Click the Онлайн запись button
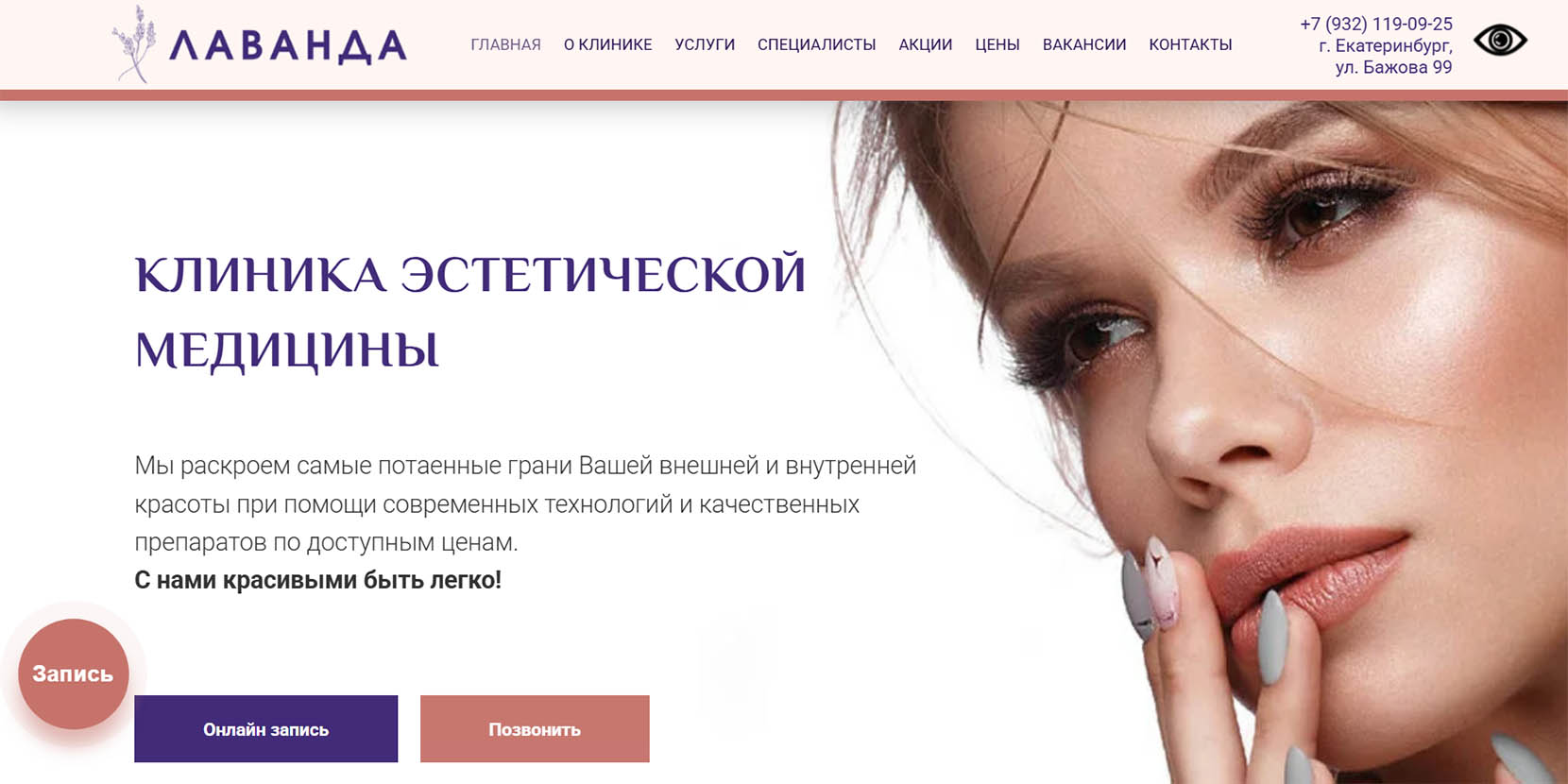 tap(265, 729)
